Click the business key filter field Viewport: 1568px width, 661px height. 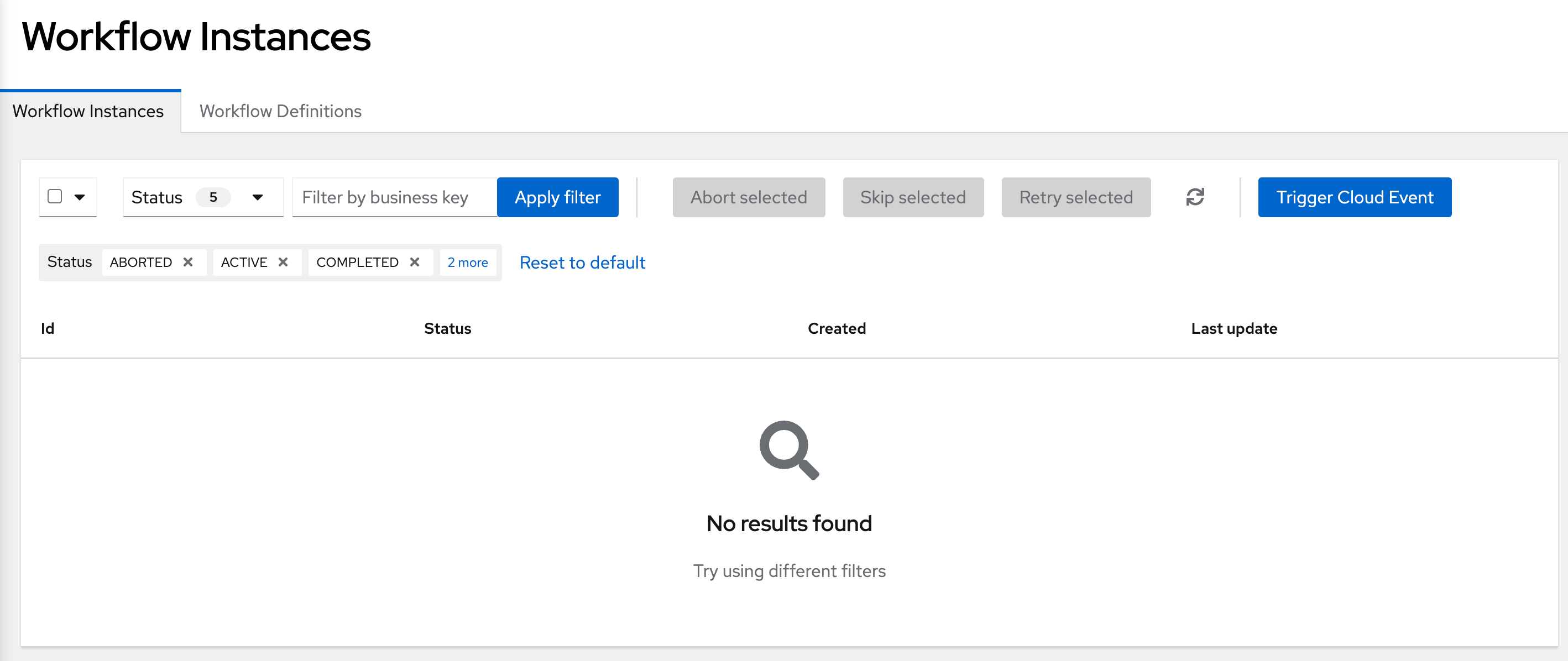point(393,197)
